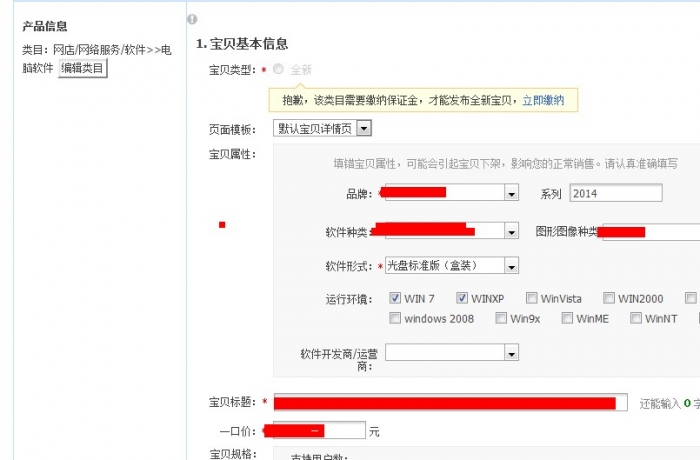This screenshot has height=460, width=700.
Task: Open the 软件形式 dropdown
Action: (x=511, y=266)
